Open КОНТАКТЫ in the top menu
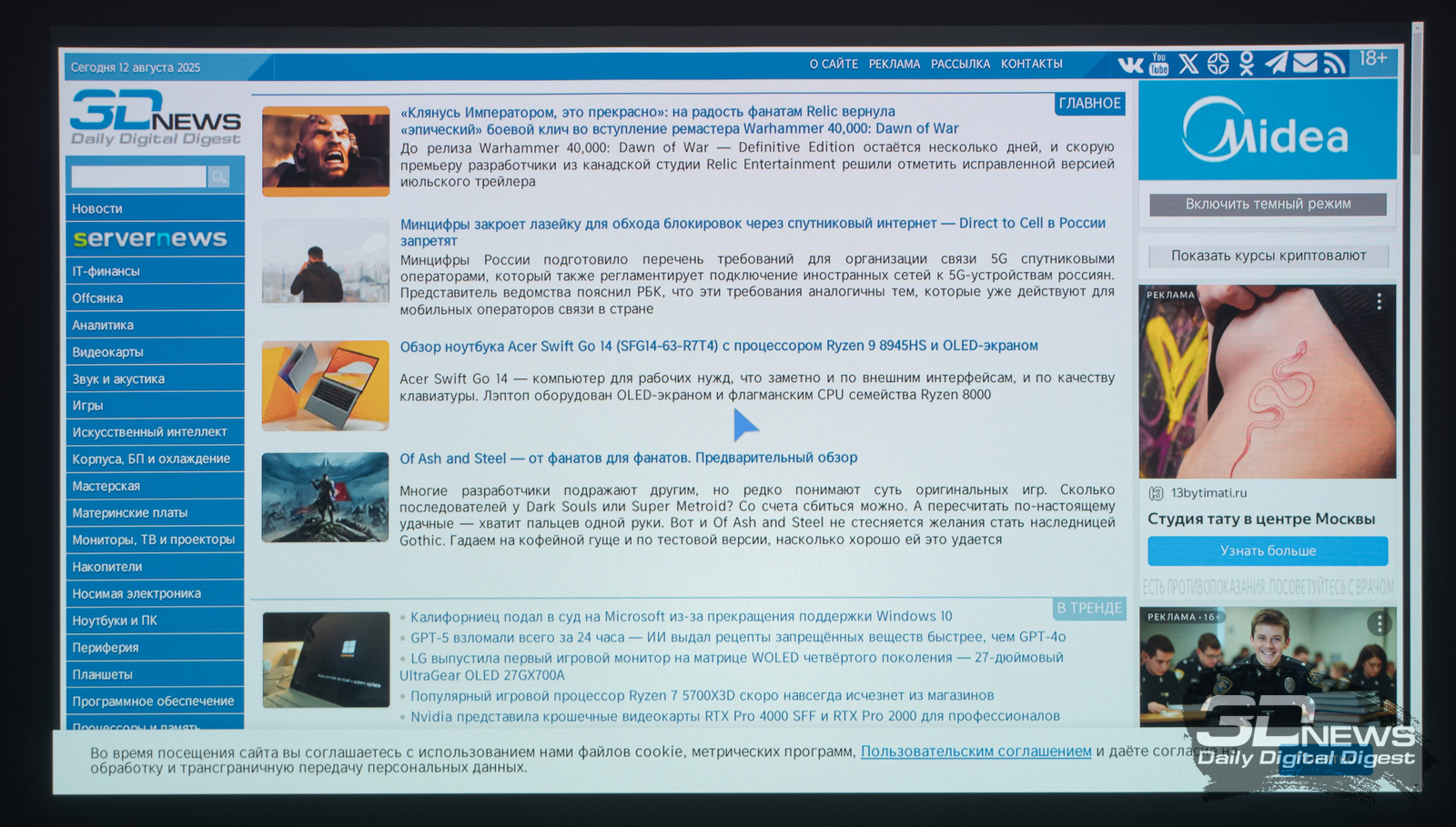Viewport: 1456px width, 827px height. click(x=1032, y=64)
